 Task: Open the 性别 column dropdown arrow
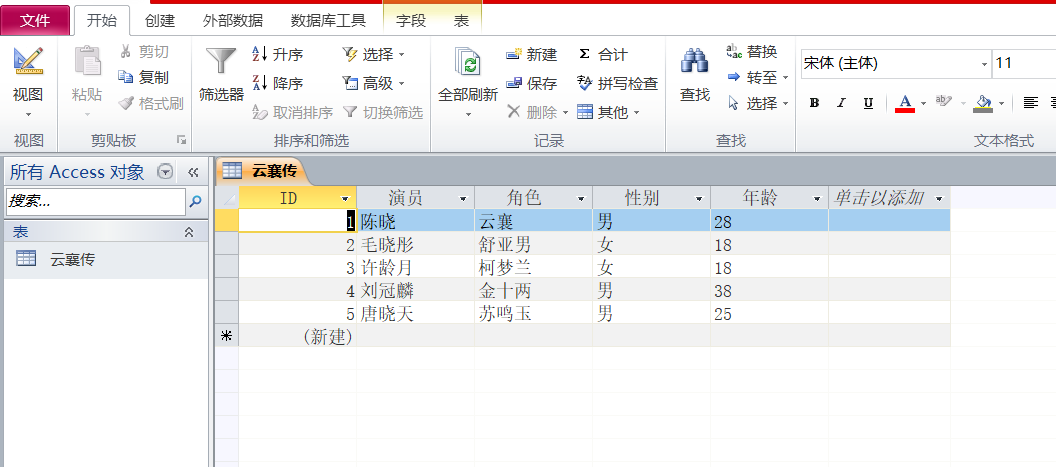tap(699, 199)
